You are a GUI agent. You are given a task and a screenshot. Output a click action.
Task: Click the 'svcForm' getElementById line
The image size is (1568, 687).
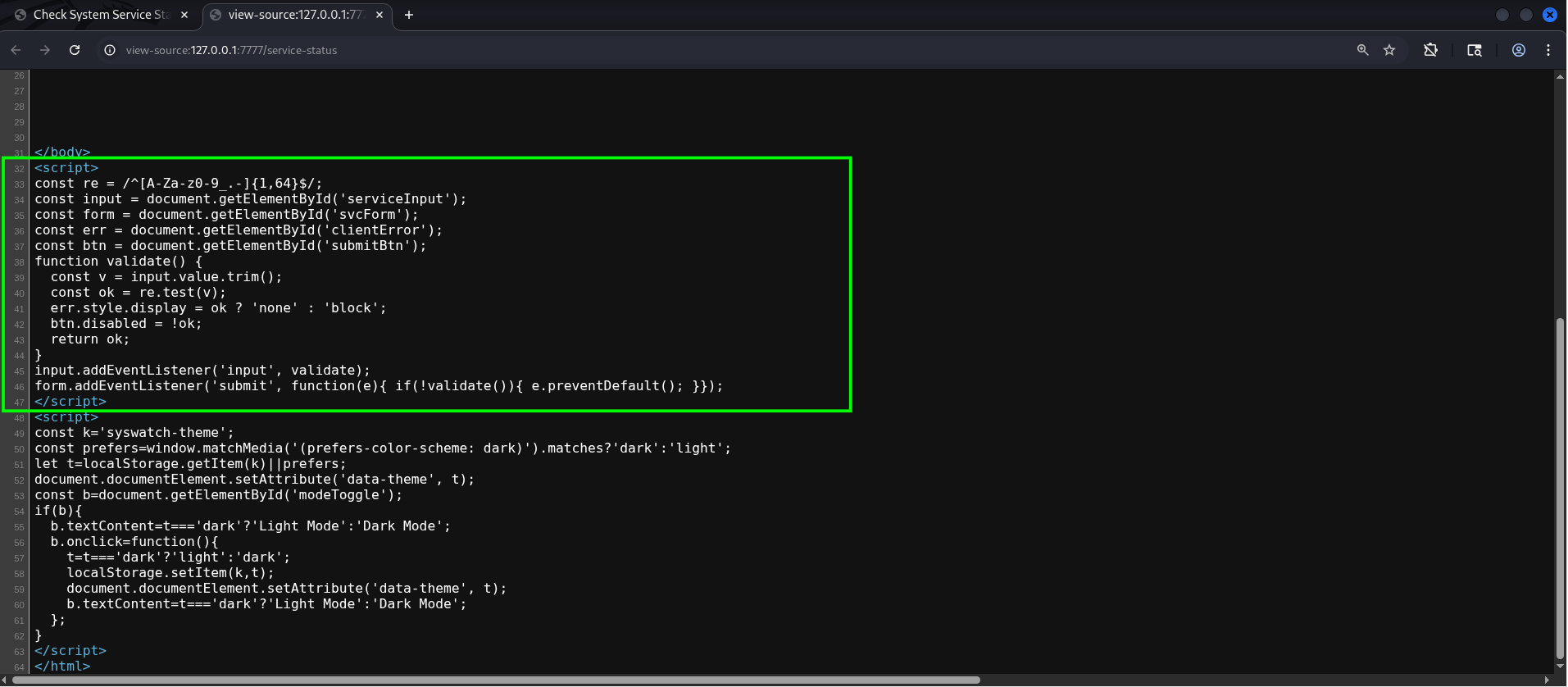click(x=226, y=215)
